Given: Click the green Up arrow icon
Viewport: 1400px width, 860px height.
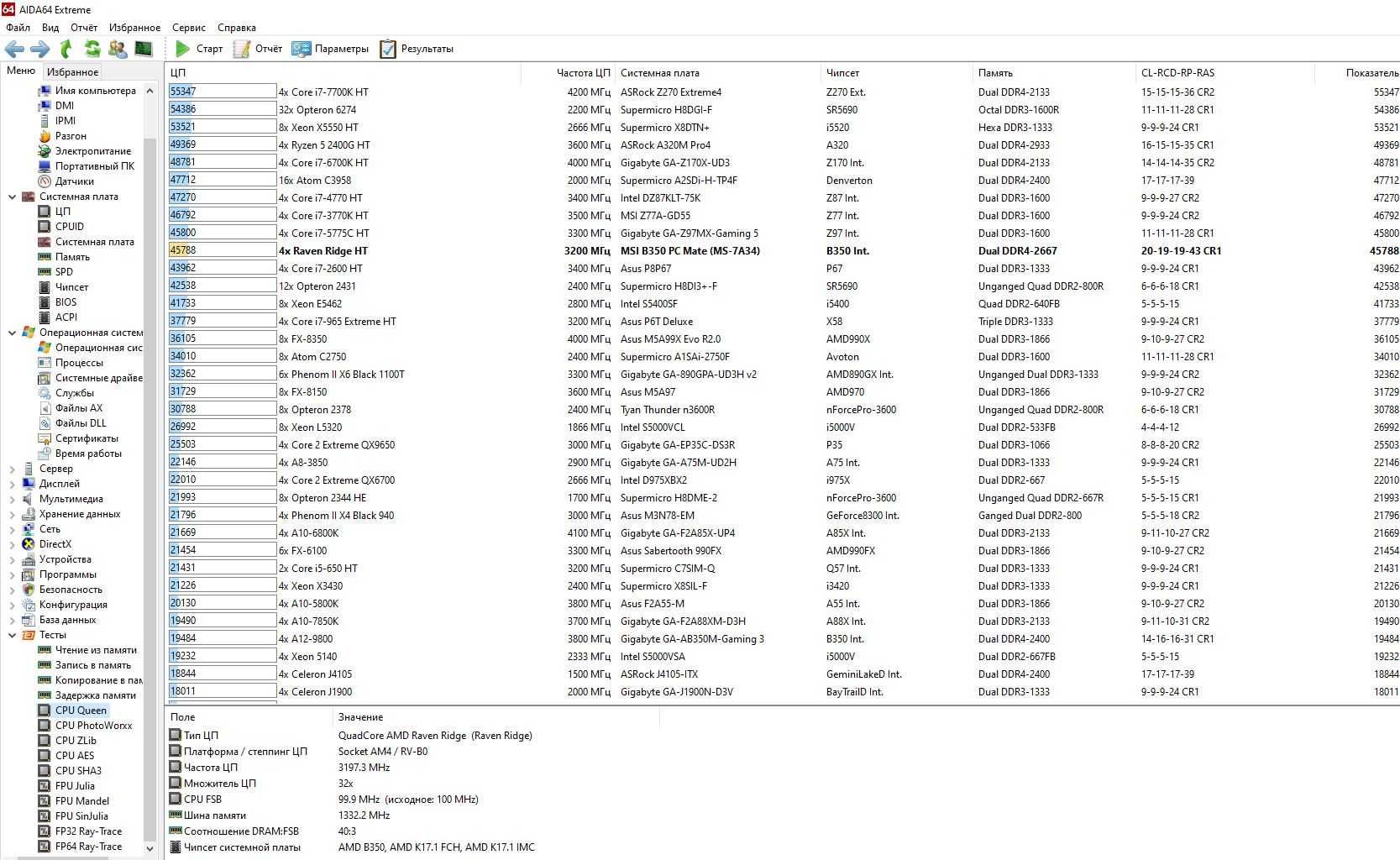Looking at the screenshot, I should tap(66, 49).
